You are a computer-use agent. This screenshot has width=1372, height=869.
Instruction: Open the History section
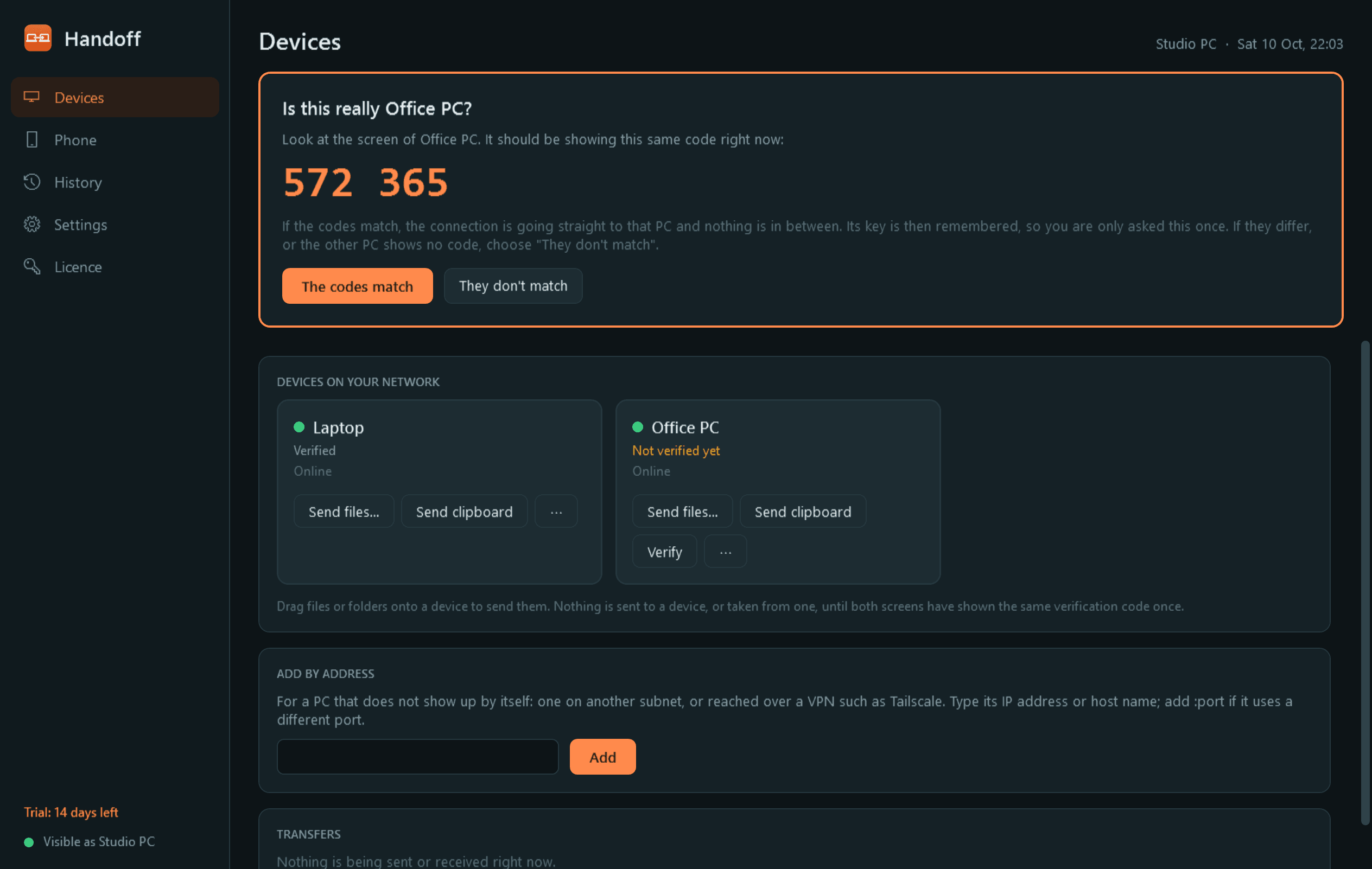(x=115, y=182)
